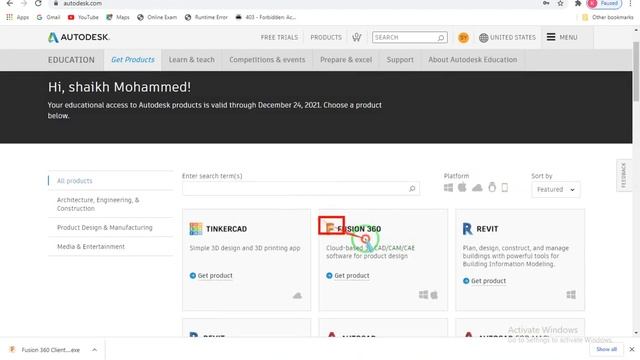Click the EDUCATION heading link
This screenshot has height=360, width=640.
[x=71, y=60]
